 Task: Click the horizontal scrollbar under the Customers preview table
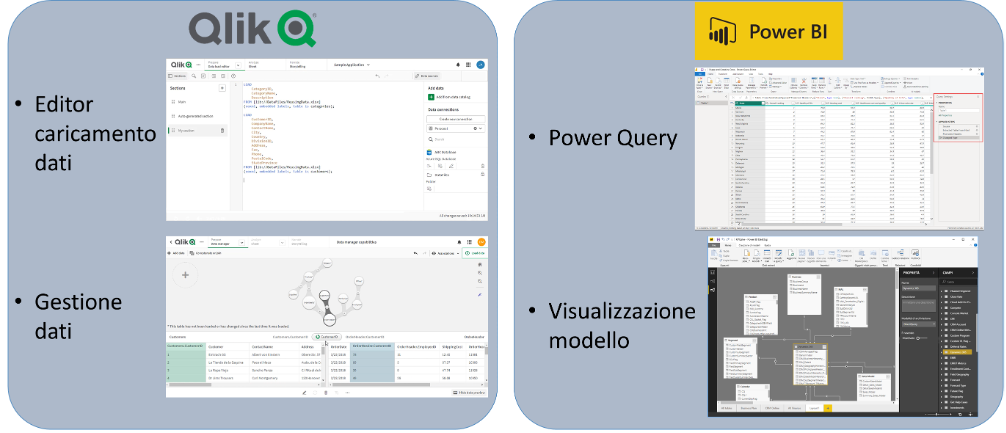point(190,384)
